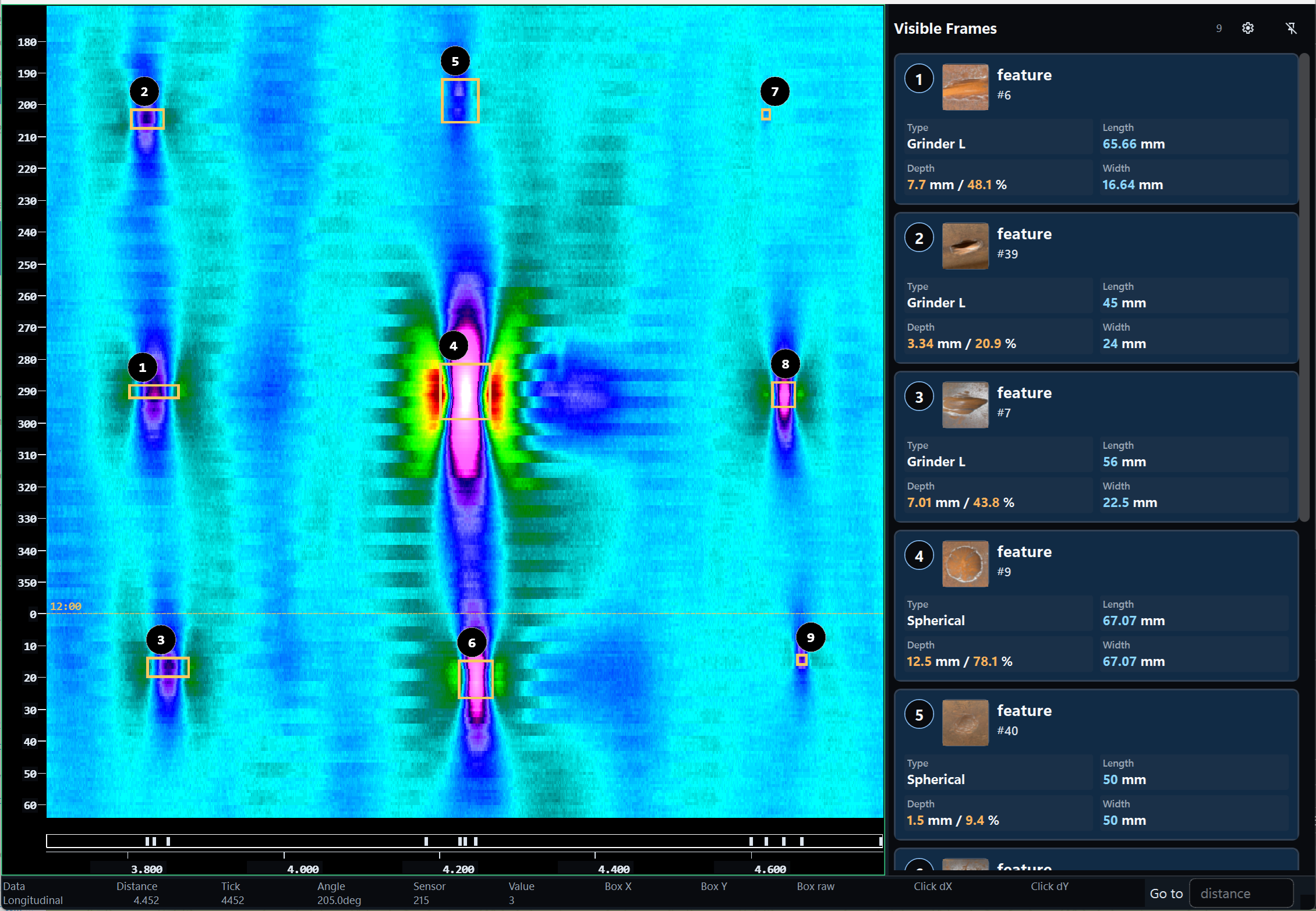This screenshot has height=911, width=1316.
Task: Click the Box raw status label
Action: pos(815,887)
